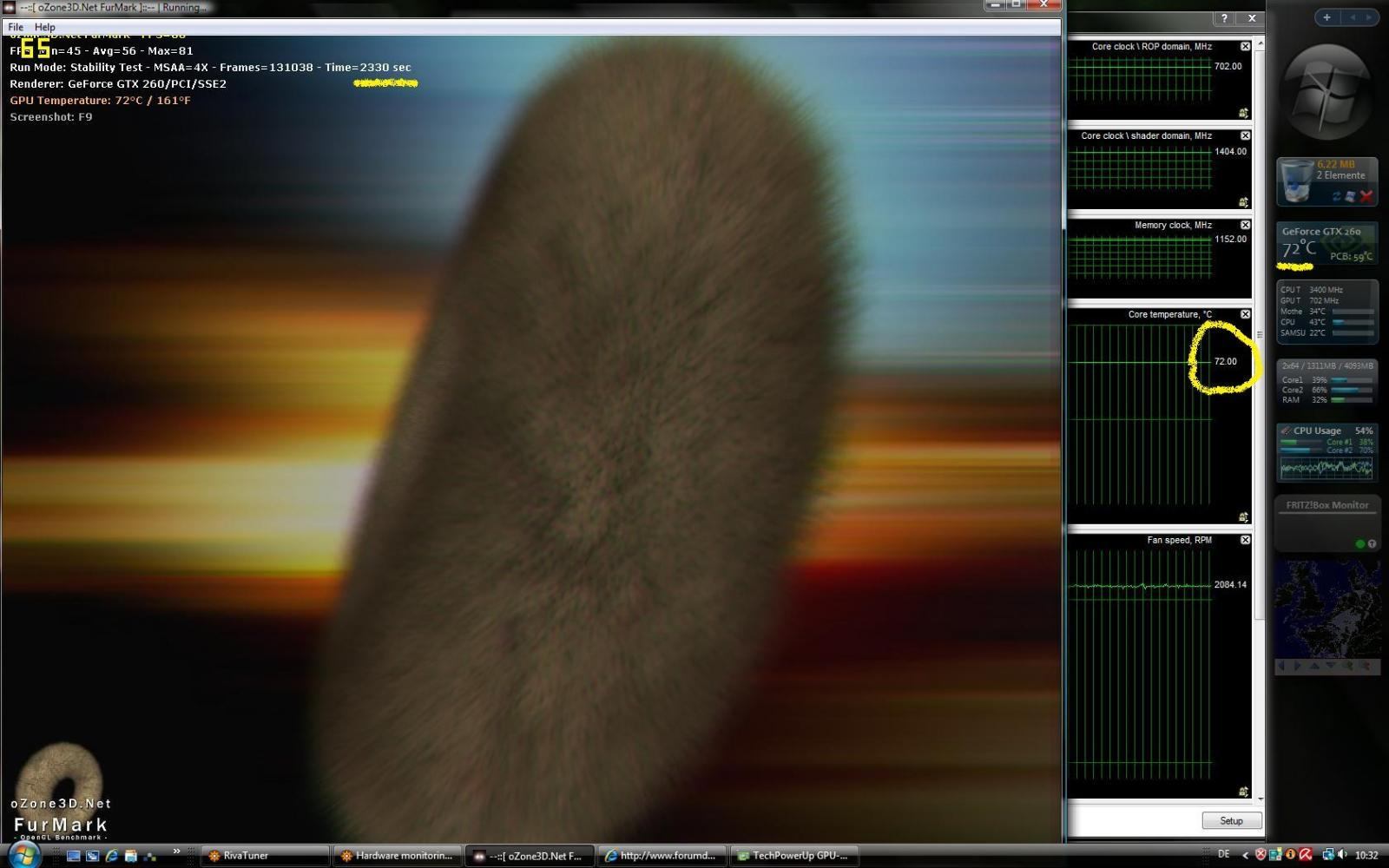Open the Help menu in FurMark
1389x868 pixels.
click(45, 27)
